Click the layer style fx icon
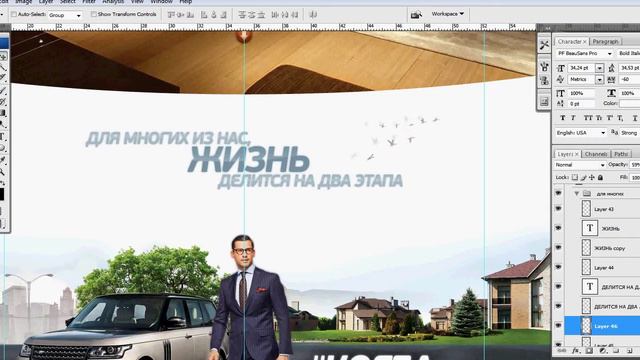The height and width of the screenshot is (360, 640). point(576,351)
